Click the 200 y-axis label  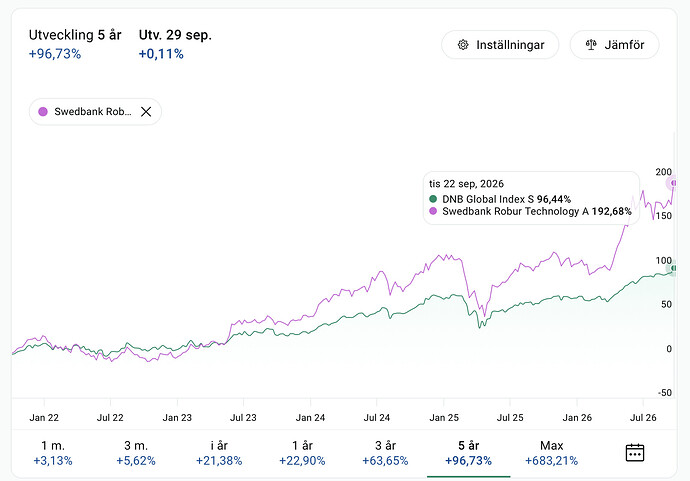point(664,172)
